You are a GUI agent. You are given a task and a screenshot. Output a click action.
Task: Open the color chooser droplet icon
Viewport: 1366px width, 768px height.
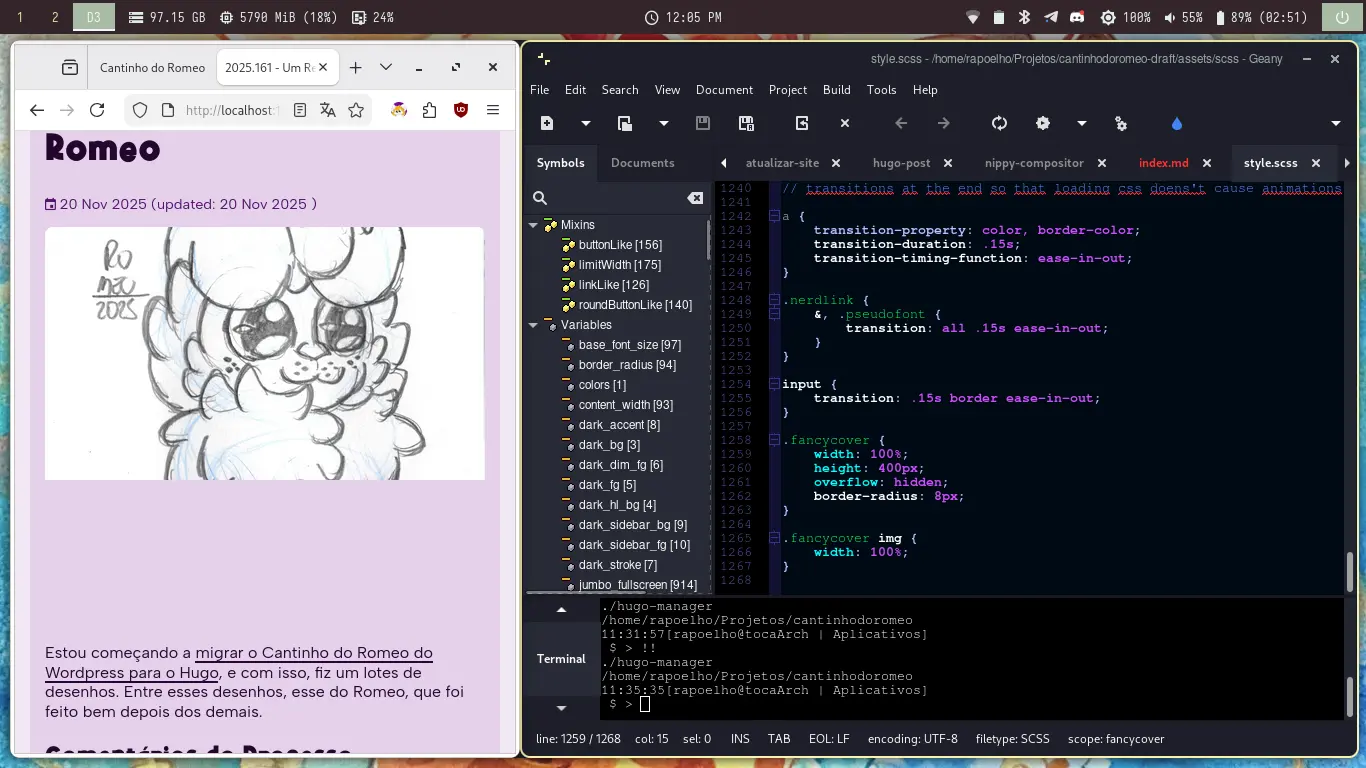(1176, 123)
